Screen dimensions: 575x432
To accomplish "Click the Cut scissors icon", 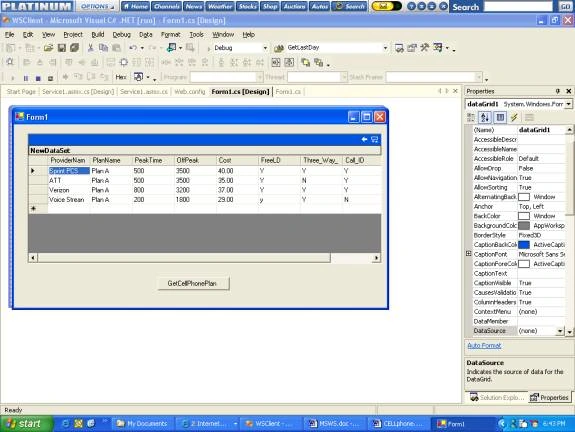I will 90,48.
